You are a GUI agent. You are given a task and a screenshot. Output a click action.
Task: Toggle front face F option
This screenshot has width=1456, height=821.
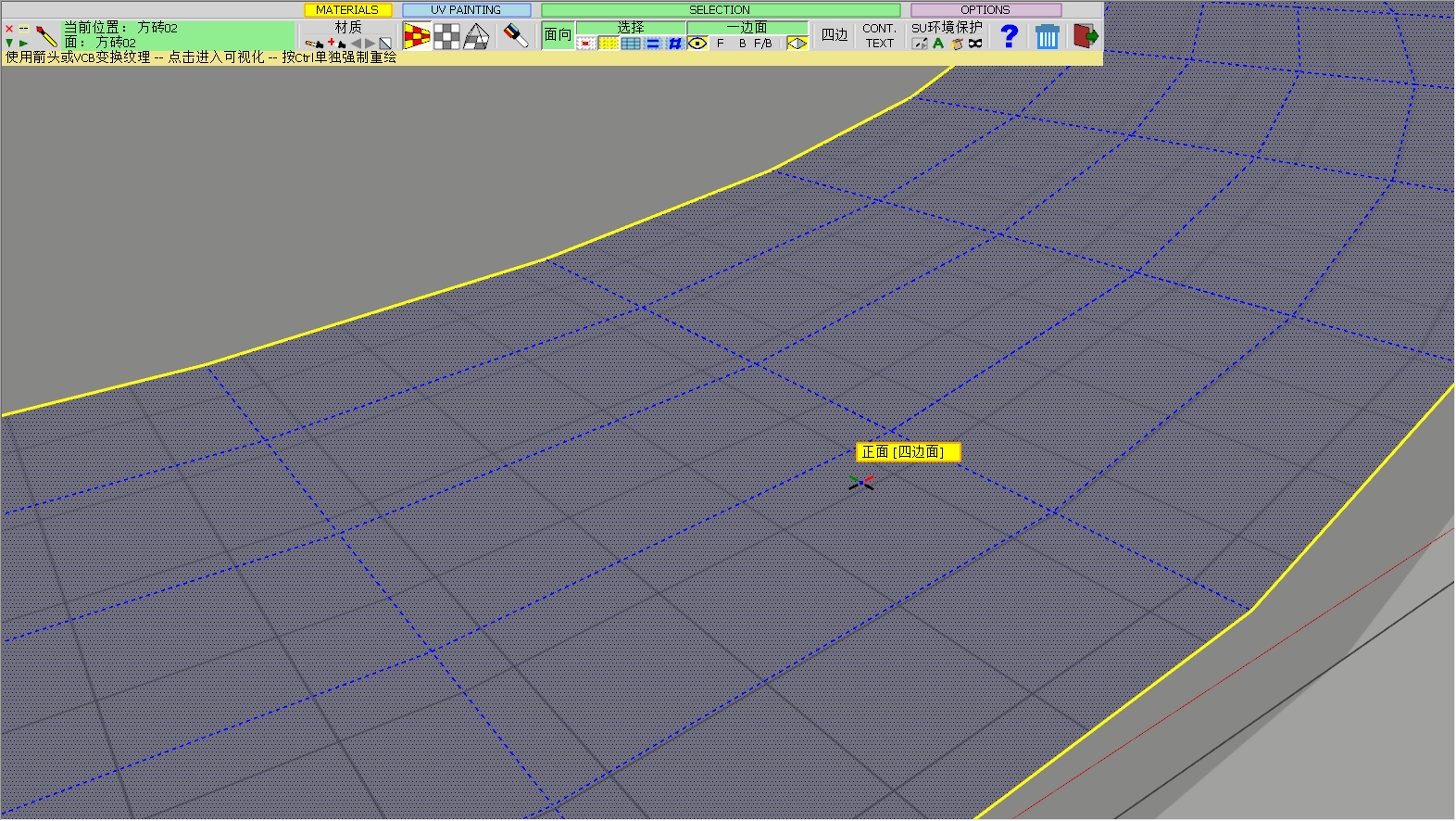click(721, 44)
